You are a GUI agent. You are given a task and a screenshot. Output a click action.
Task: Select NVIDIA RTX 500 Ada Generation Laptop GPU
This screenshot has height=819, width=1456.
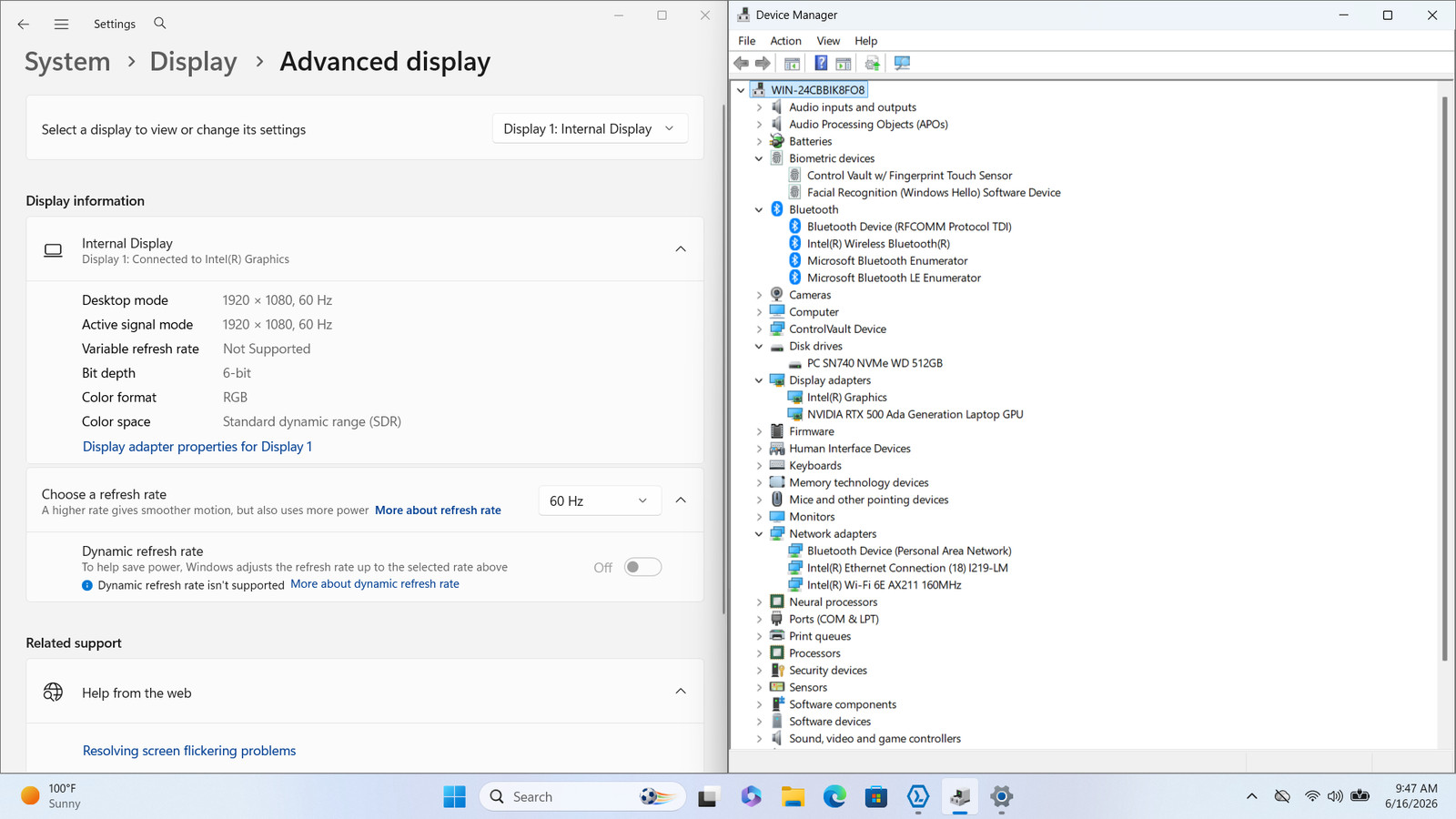click(915, 414)
